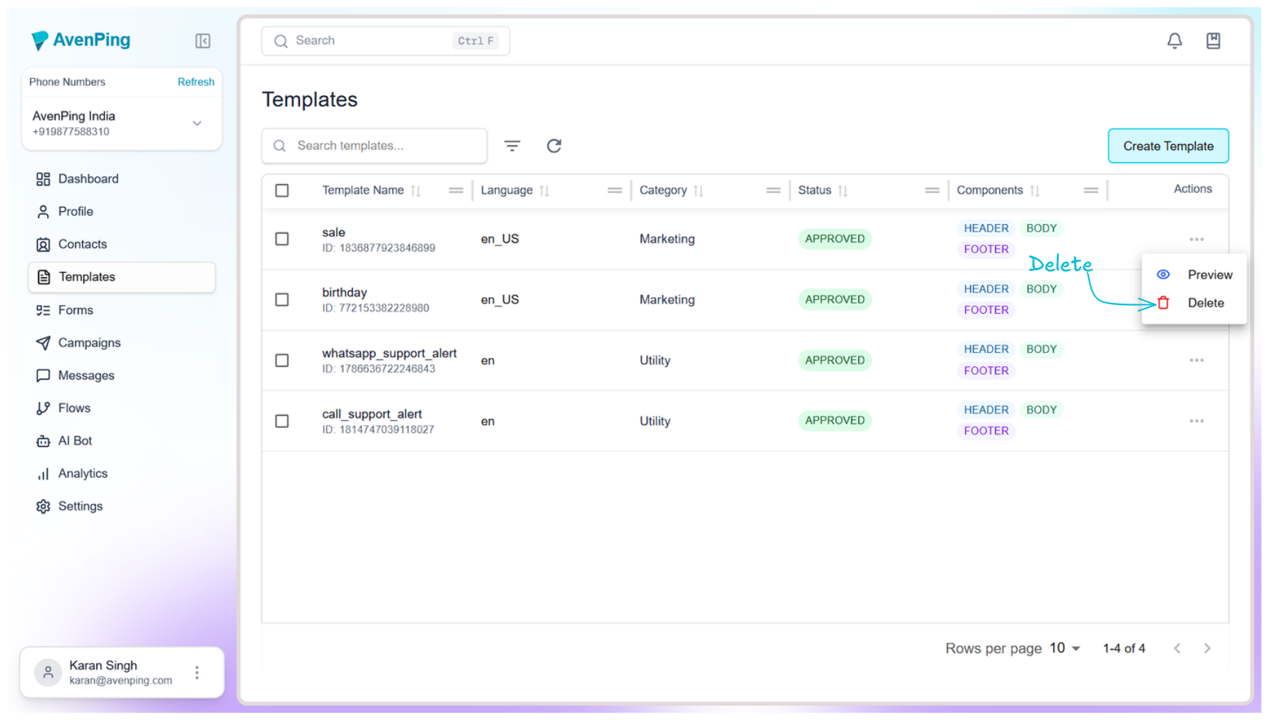The height and width of the screenshot is (720, 1268).
Task: Tick the whatsapp_support_alert row checkbox
Action: (282, 360)
